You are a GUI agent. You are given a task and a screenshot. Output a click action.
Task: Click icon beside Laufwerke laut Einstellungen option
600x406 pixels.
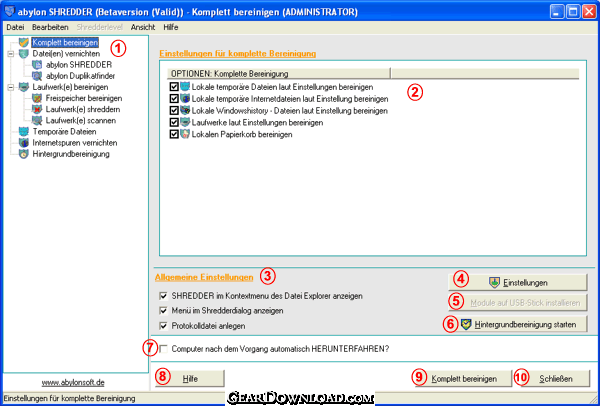pos(185,122)
